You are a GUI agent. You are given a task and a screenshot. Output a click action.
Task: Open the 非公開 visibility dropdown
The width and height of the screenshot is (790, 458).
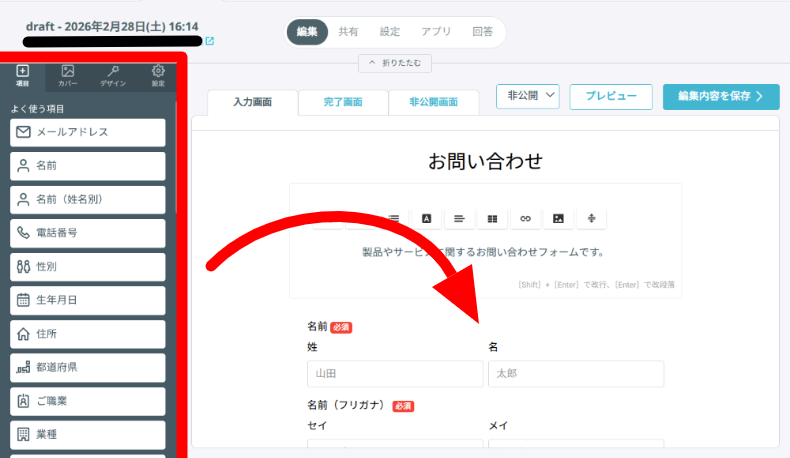(528, 96)
